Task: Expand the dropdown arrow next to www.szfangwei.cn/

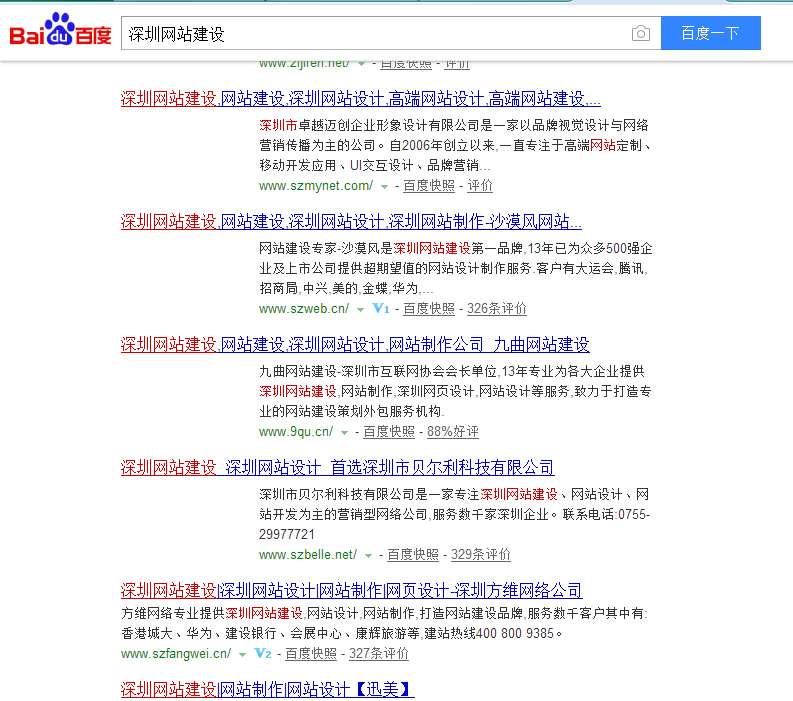Action: coord(242,654)
